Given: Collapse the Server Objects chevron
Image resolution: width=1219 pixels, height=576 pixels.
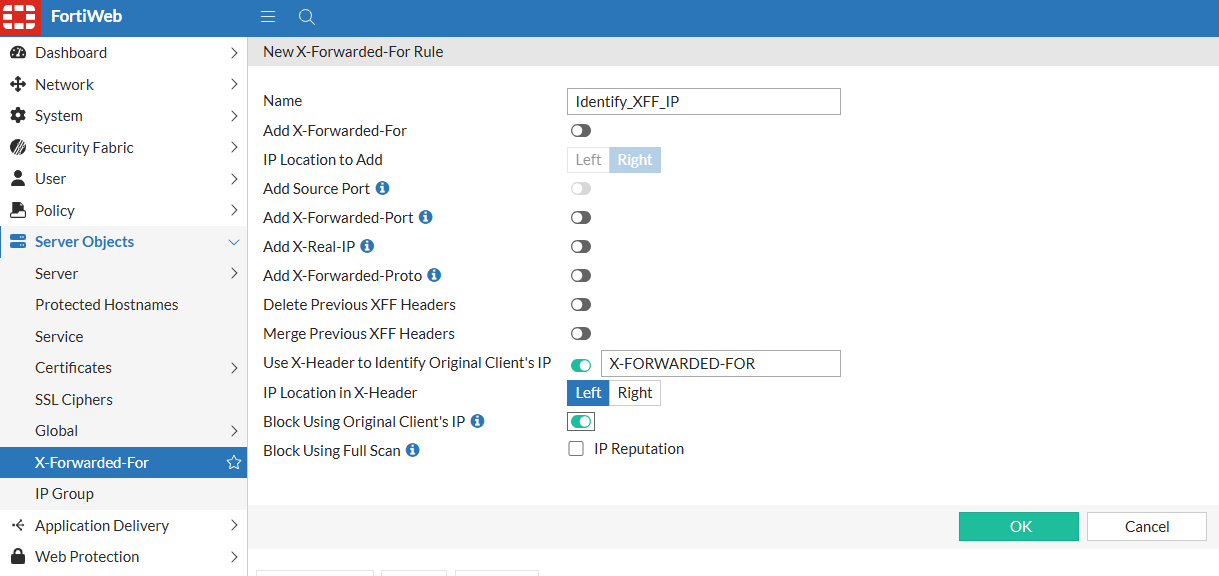Looking at the screenshot, I should (234, 242).
